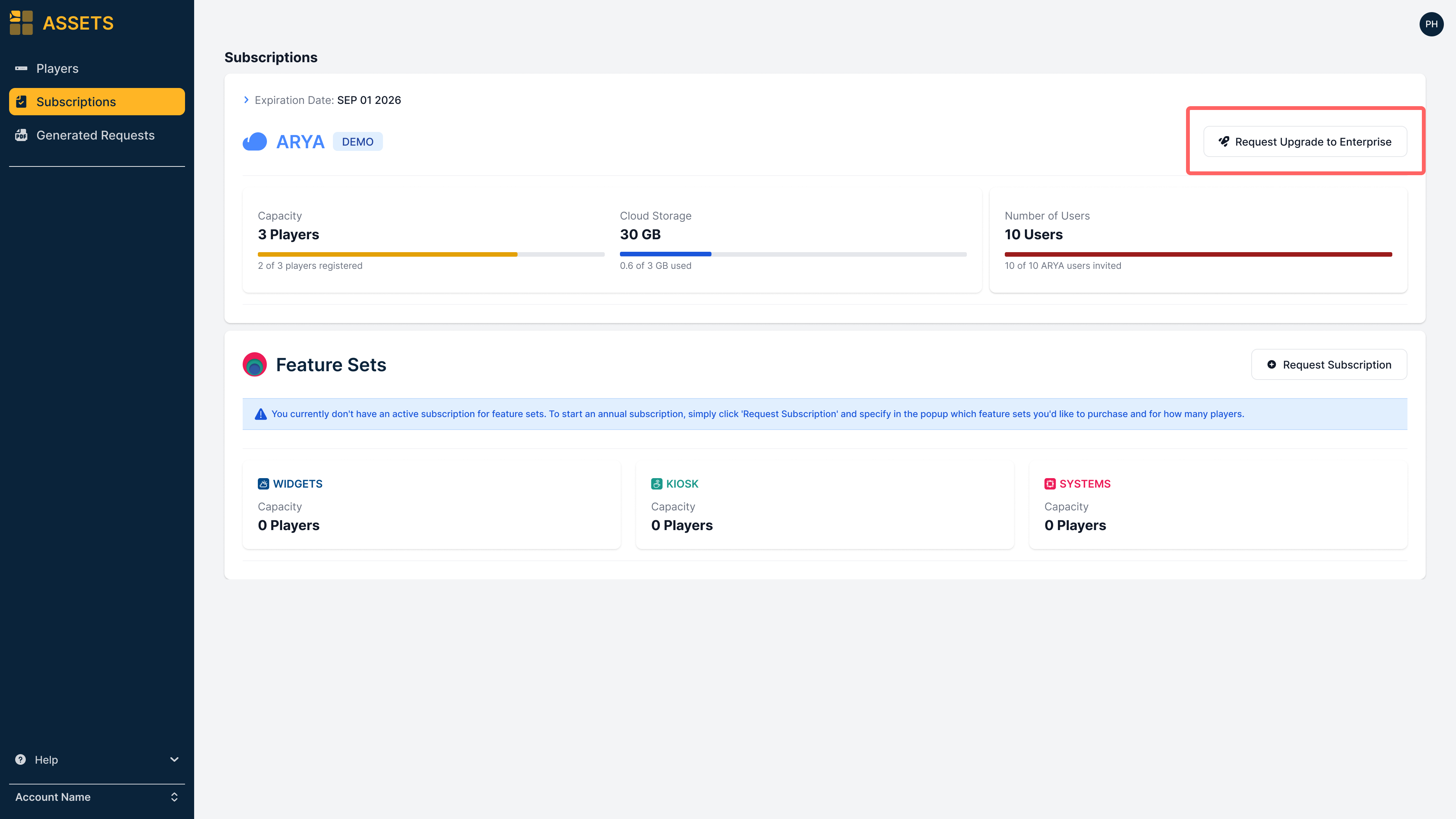Click the Feature Sets heading

coord(331,364)
